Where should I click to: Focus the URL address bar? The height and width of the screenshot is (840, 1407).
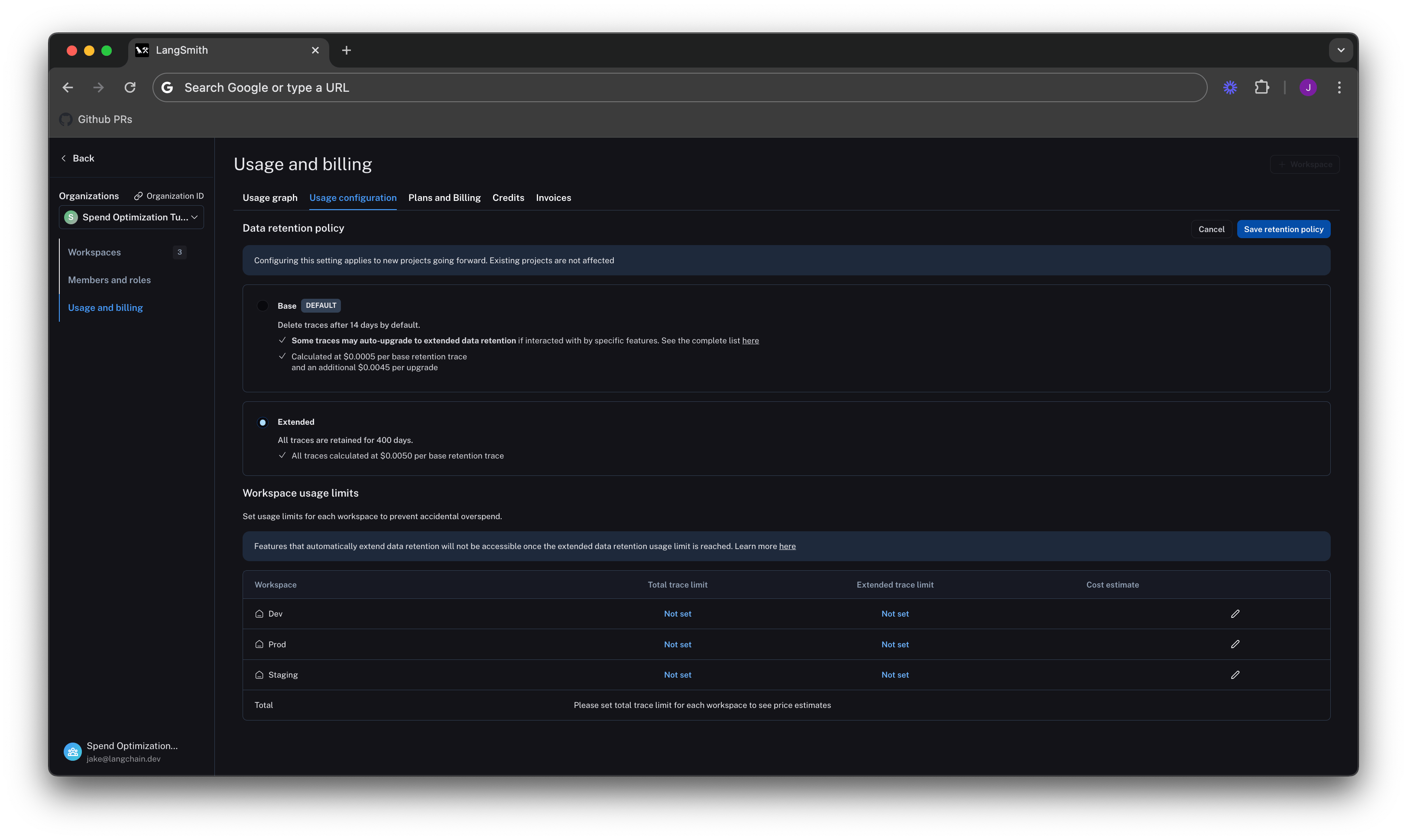tap(679, 88)
